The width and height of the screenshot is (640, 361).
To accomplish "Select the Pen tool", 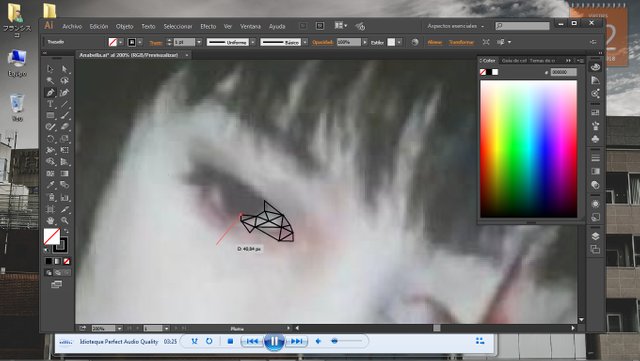I will coord(50,92).
